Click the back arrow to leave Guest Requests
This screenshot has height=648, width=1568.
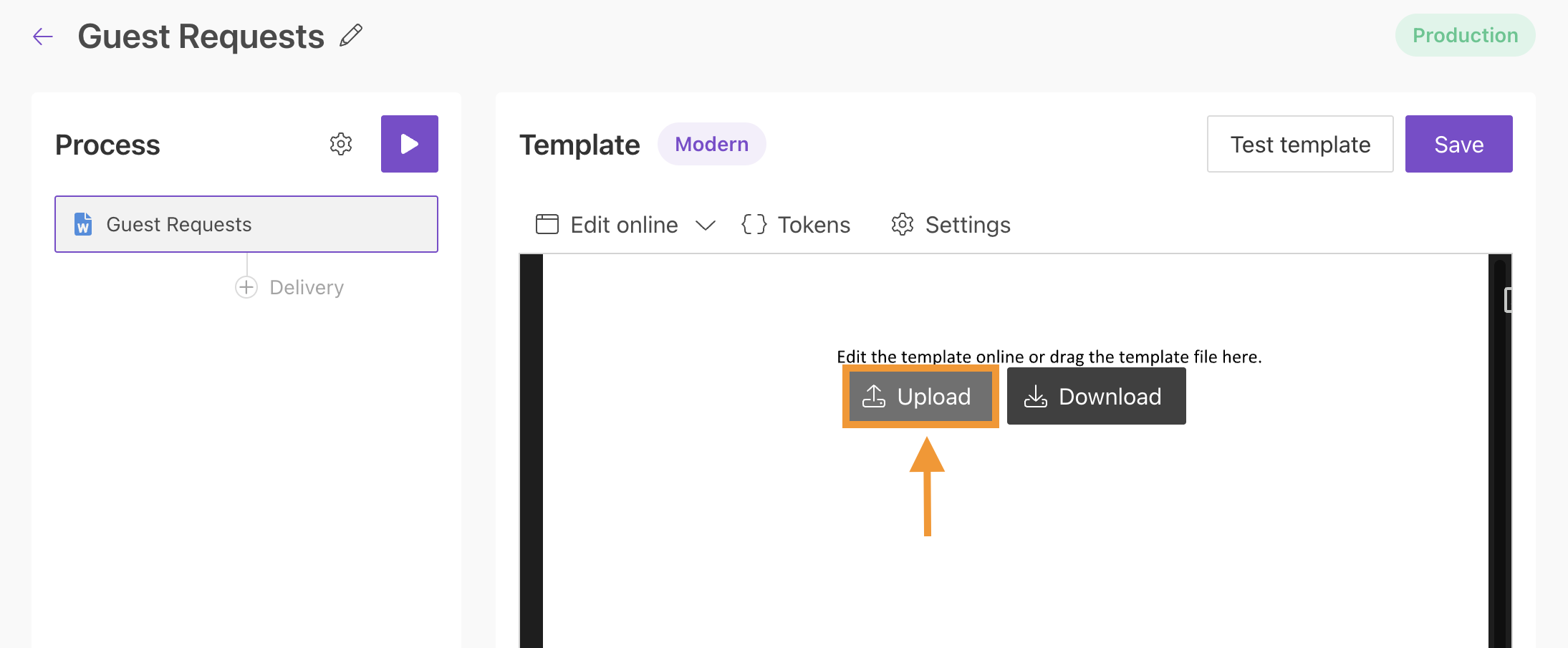[42, 36]
